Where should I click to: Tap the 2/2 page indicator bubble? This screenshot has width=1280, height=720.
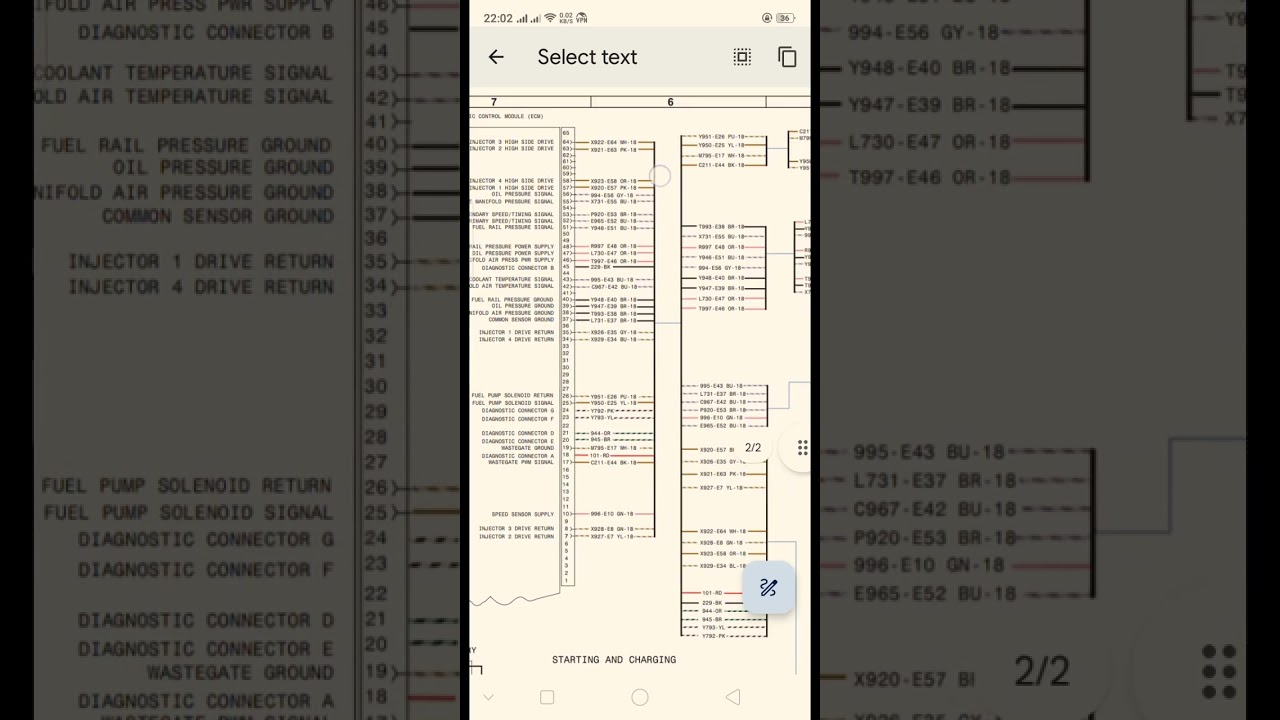pos(753,448)
